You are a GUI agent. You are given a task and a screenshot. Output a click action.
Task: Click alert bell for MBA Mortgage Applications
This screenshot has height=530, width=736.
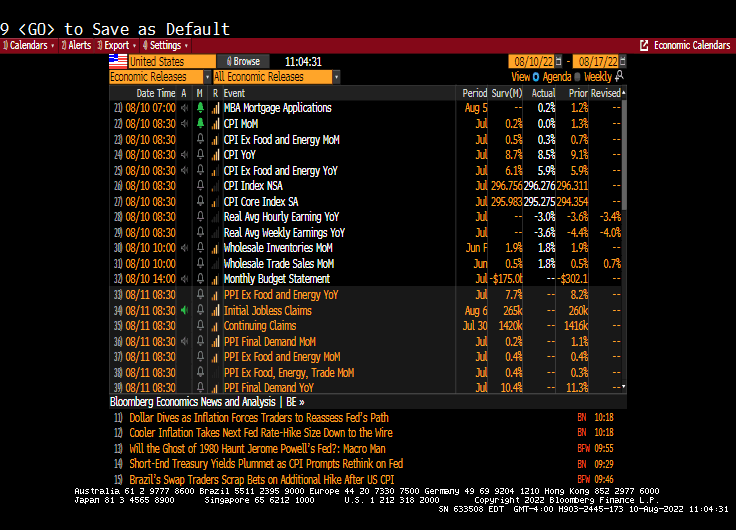(200, 108)
